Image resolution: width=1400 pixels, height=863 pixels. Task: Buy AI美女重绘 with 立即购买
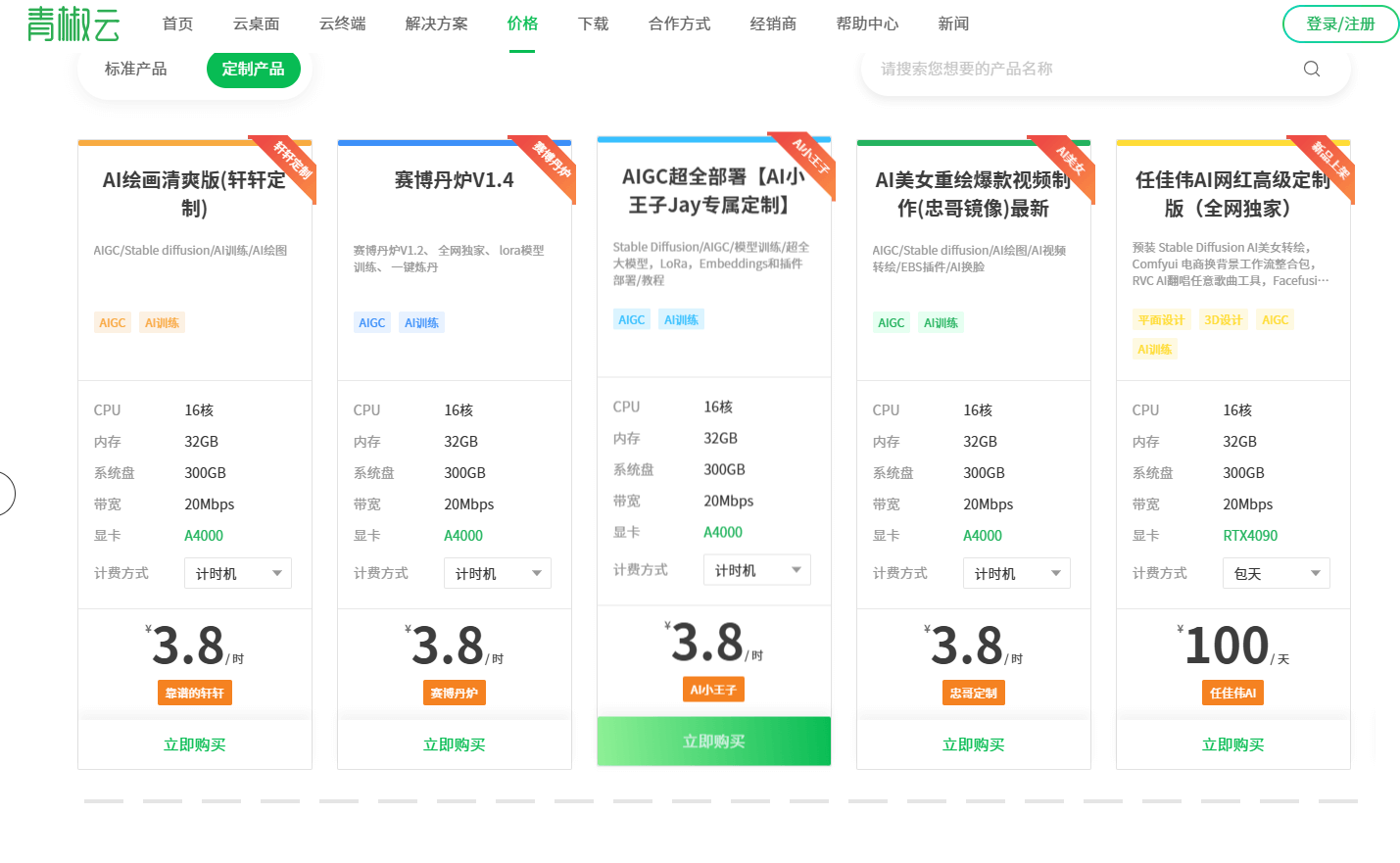pos(974,744)
